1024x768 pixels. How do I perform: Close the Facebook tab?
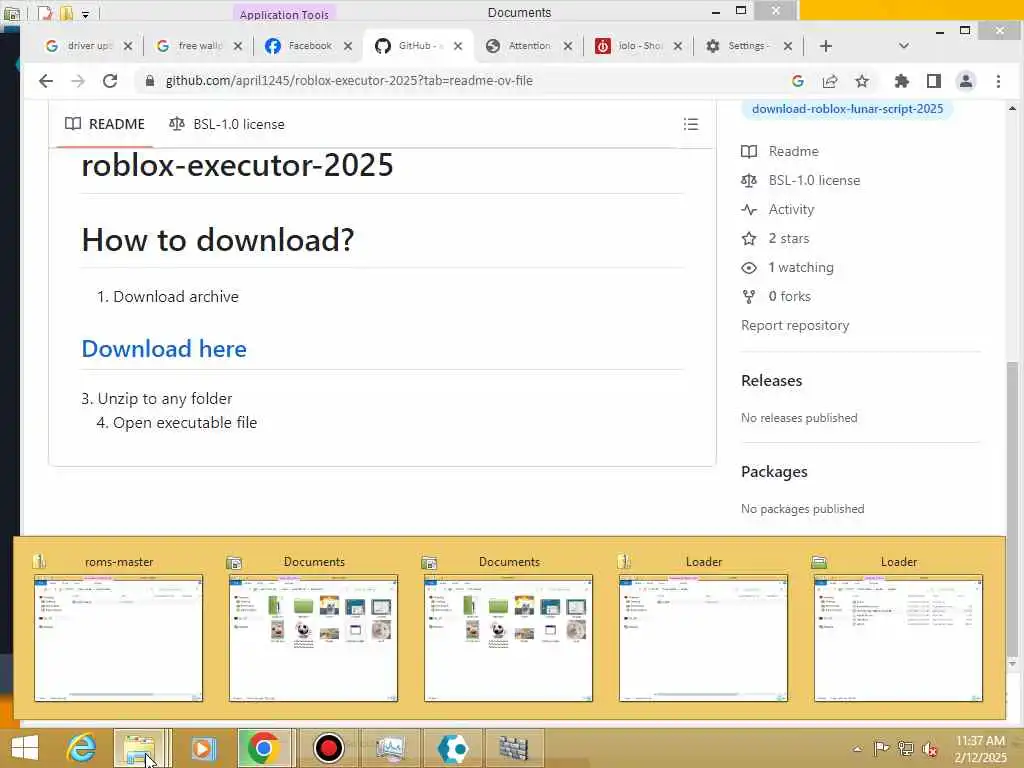click(348, 46)
